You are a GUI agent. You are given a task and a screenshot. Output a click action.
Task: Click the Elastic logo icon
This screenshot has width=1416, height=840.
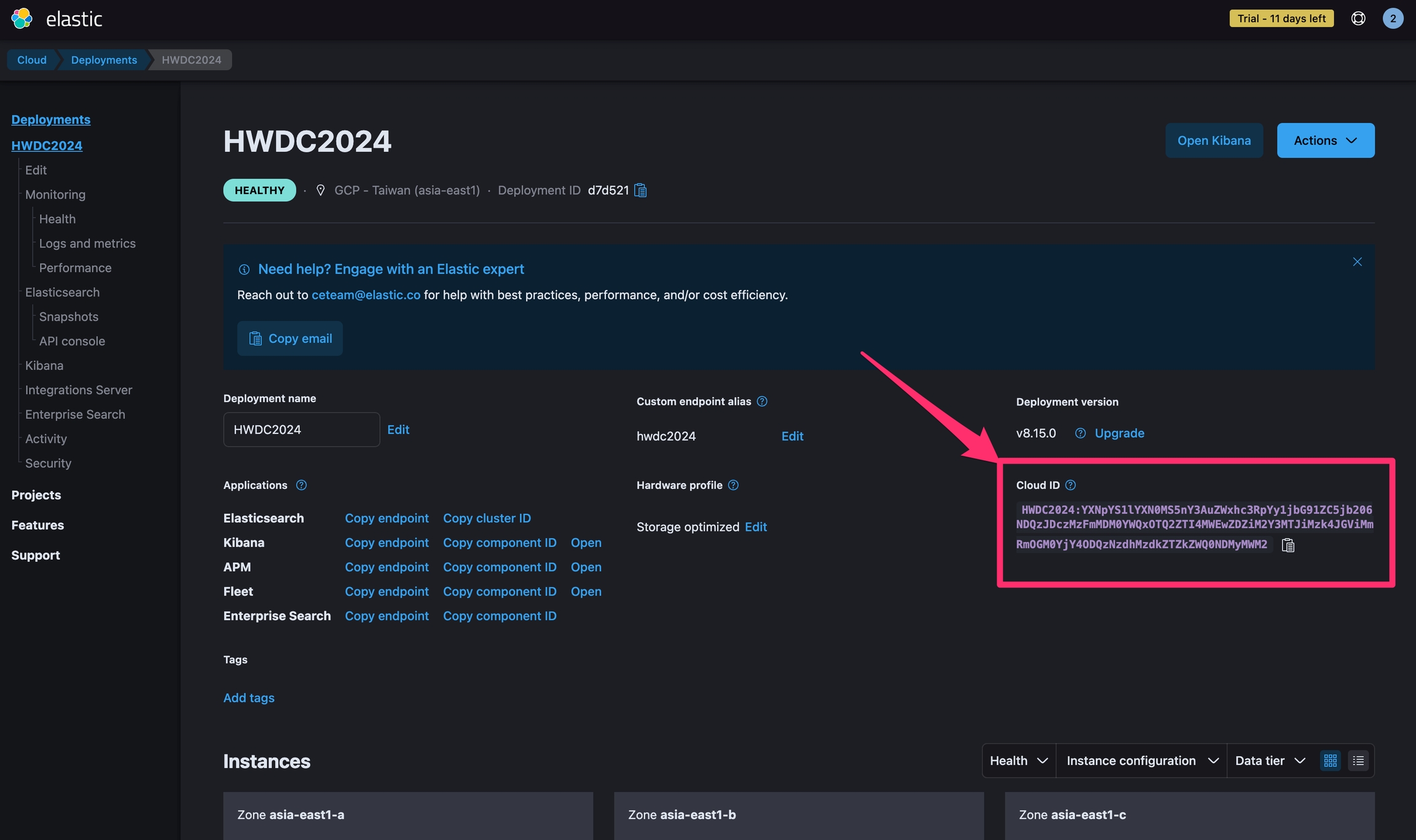click(x=22, y=18)
